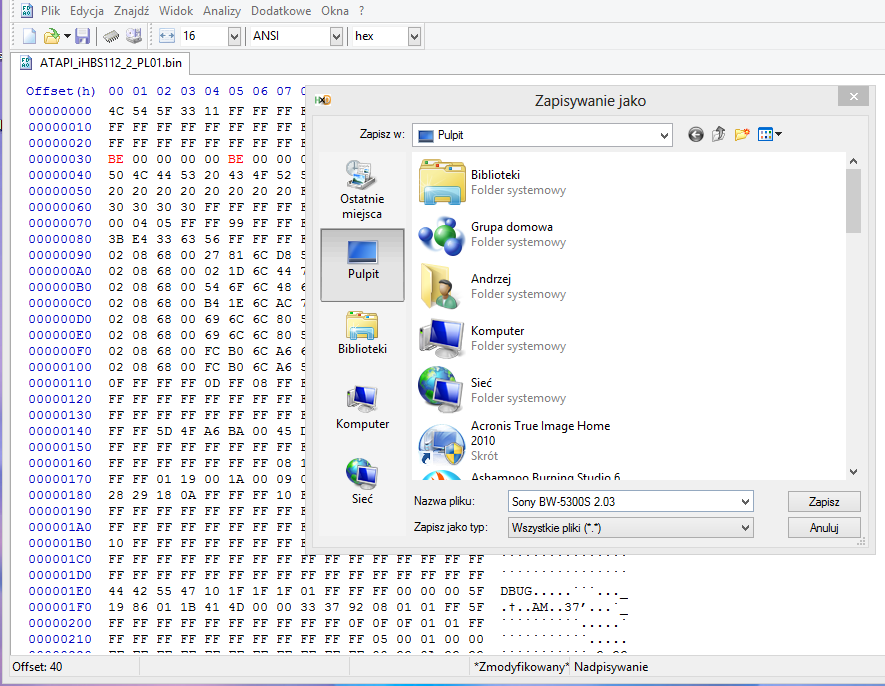Click the file list scrollbar down arrow
This screenshot has height=686, width=885.
coord(853,472)
